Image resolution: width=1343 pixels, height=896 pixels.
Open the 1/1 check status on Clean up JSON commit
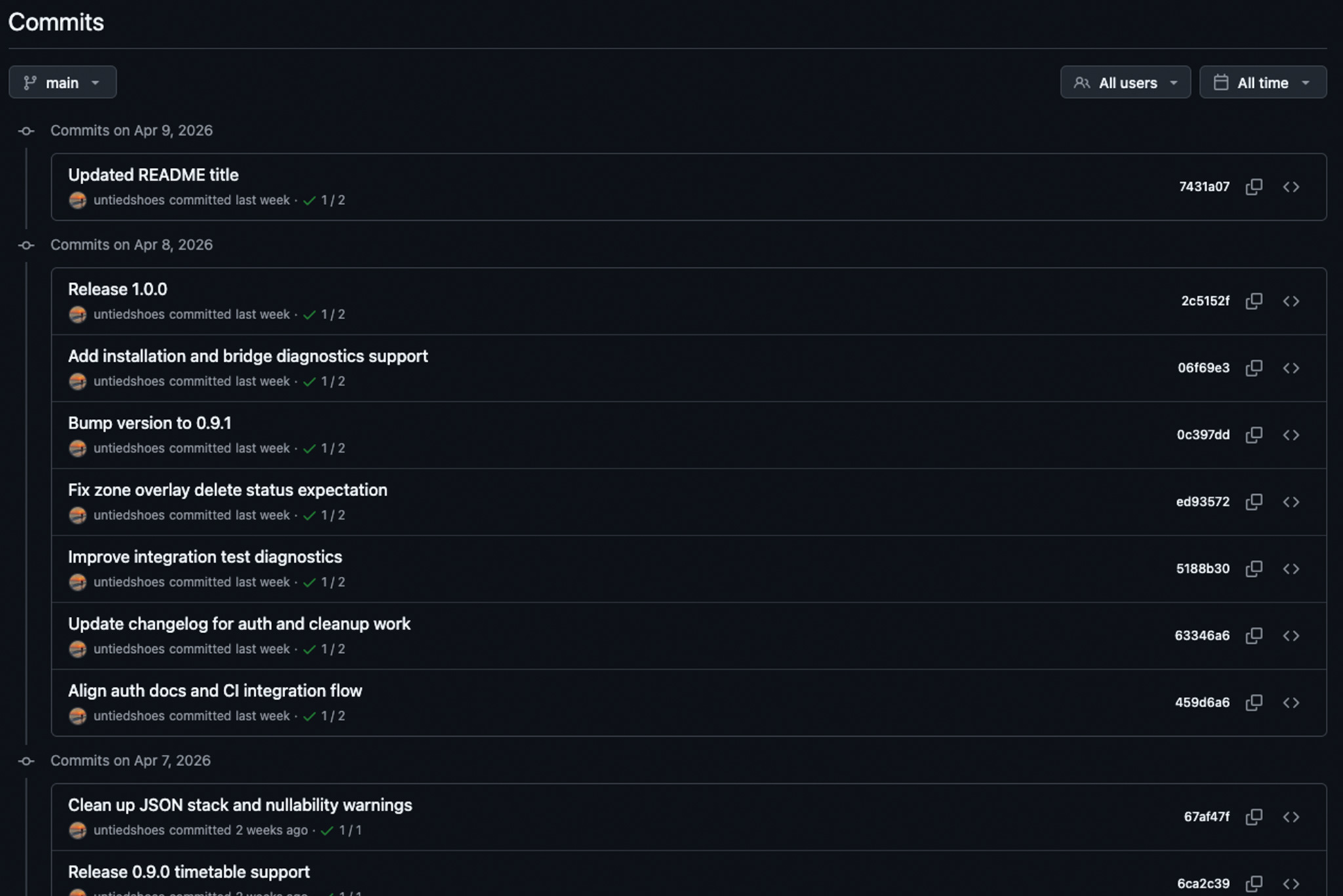pyautogui.click(x=344, y=830)
